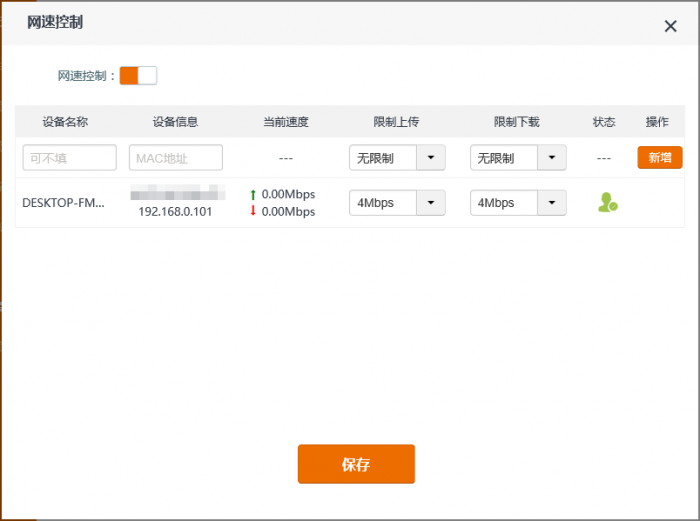The width and height of the screenshot is (700, 521).
Task: Click the 状态 column header
Action: pos(604,122)
